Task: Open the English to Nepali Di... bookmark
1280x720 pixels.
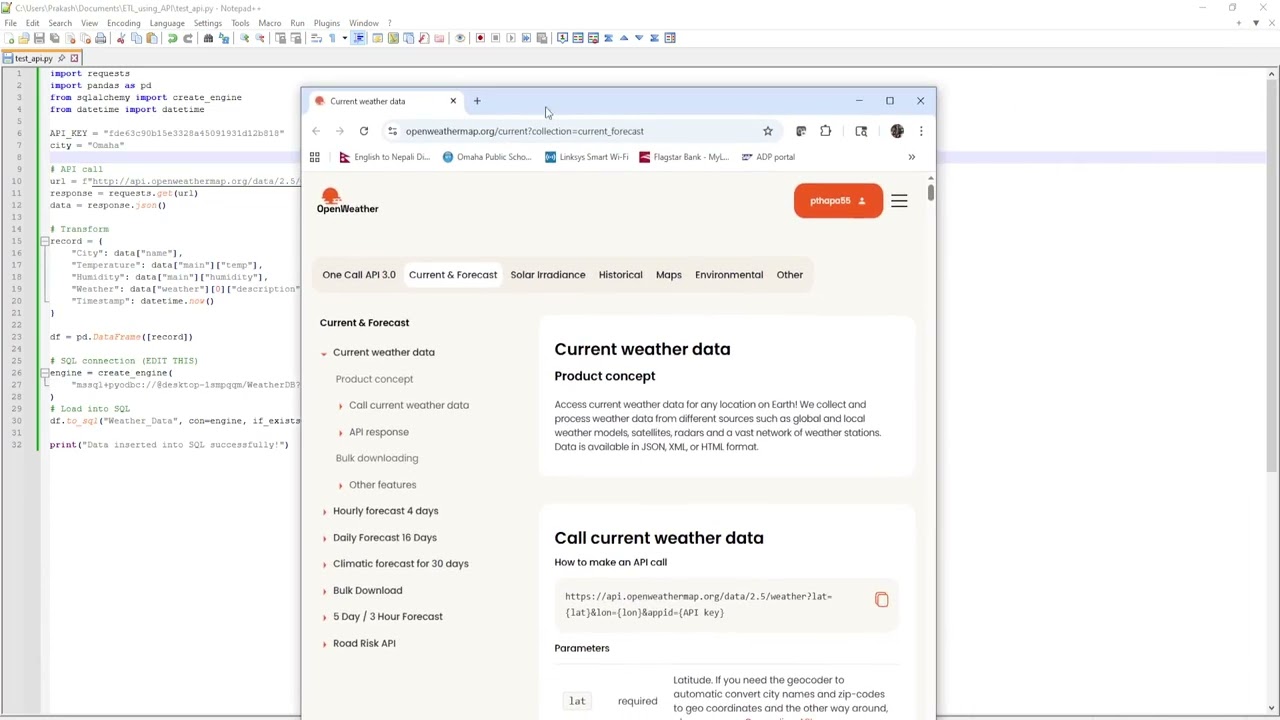Action: [385, 157]
